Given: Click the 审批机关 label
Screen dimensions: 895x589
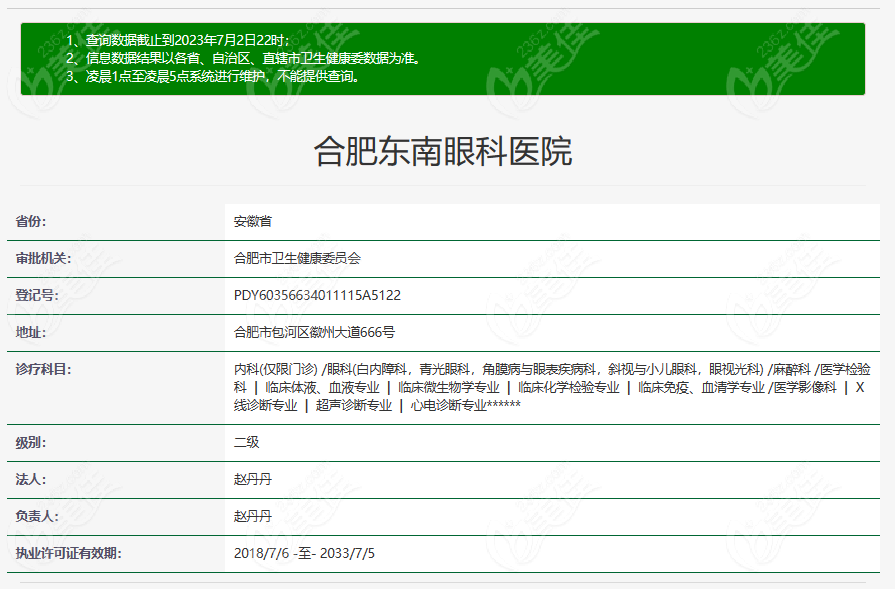Looking at the screenshot, I should [43, 259].
